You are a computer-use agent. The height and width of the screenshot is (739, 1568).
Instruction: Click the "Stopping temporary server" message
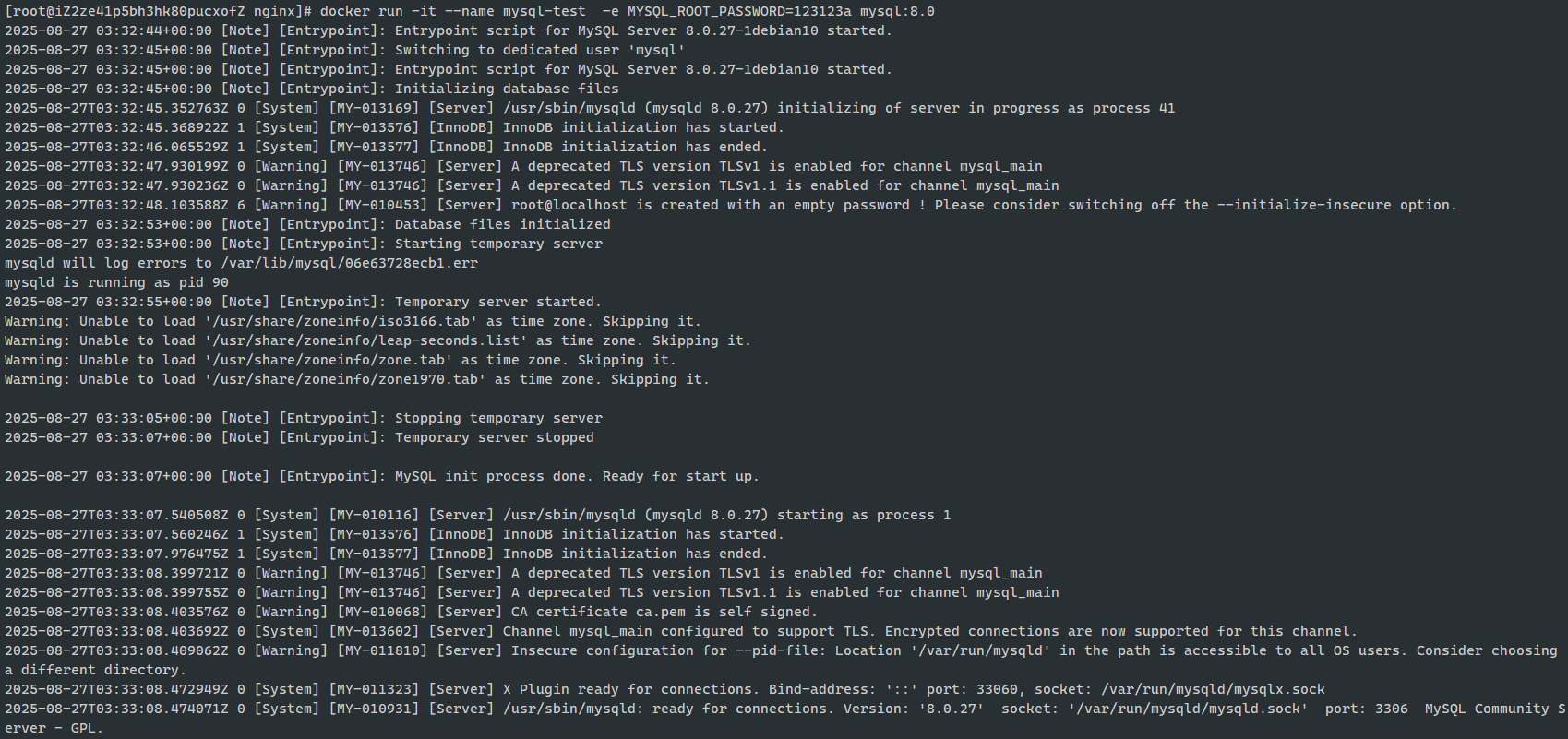coord(498,418)
